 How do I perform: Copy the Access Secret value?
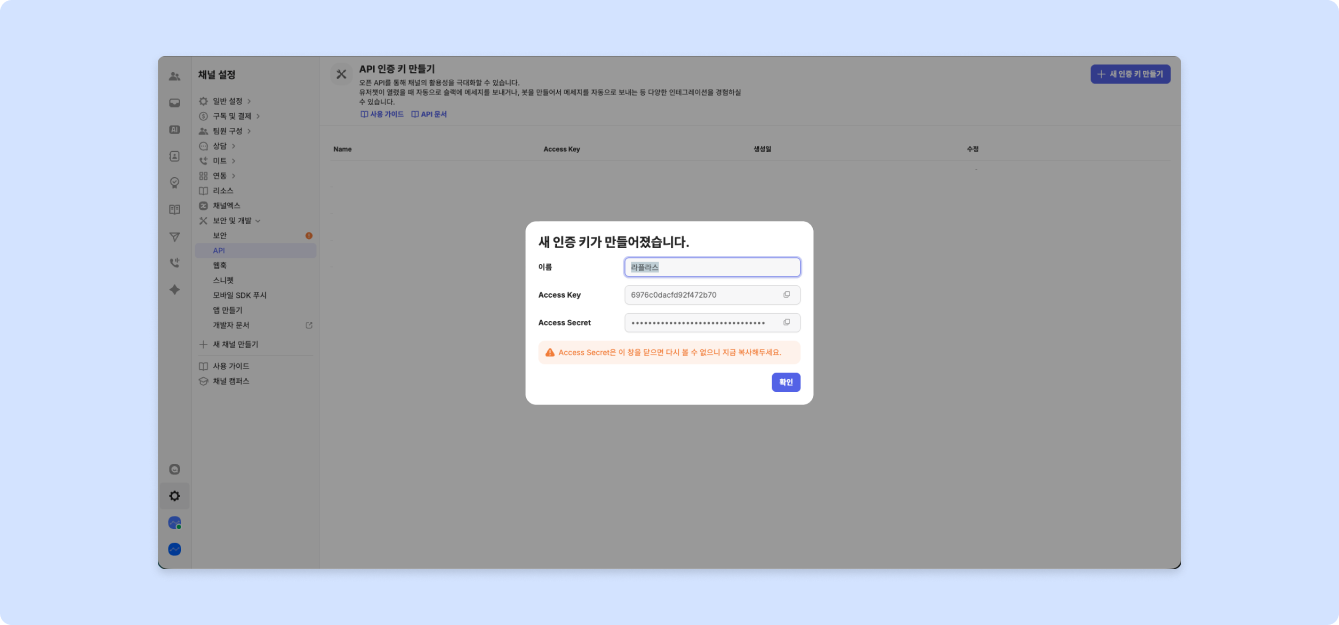coord(786,323)
